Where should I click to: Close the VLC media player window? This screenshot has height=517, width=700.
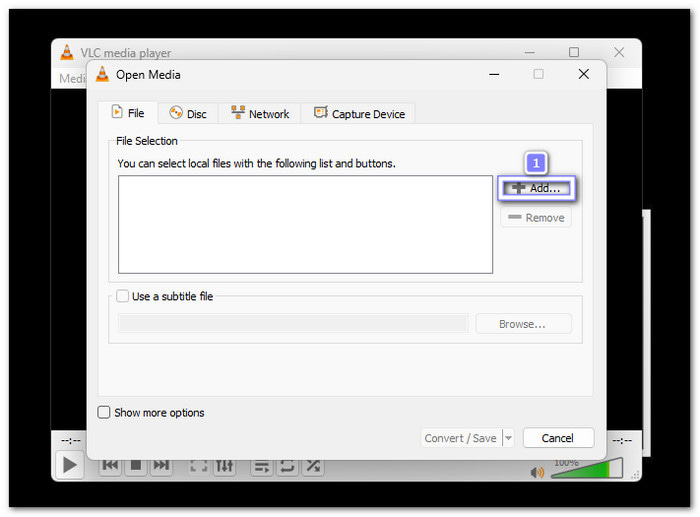coord(619,52)
